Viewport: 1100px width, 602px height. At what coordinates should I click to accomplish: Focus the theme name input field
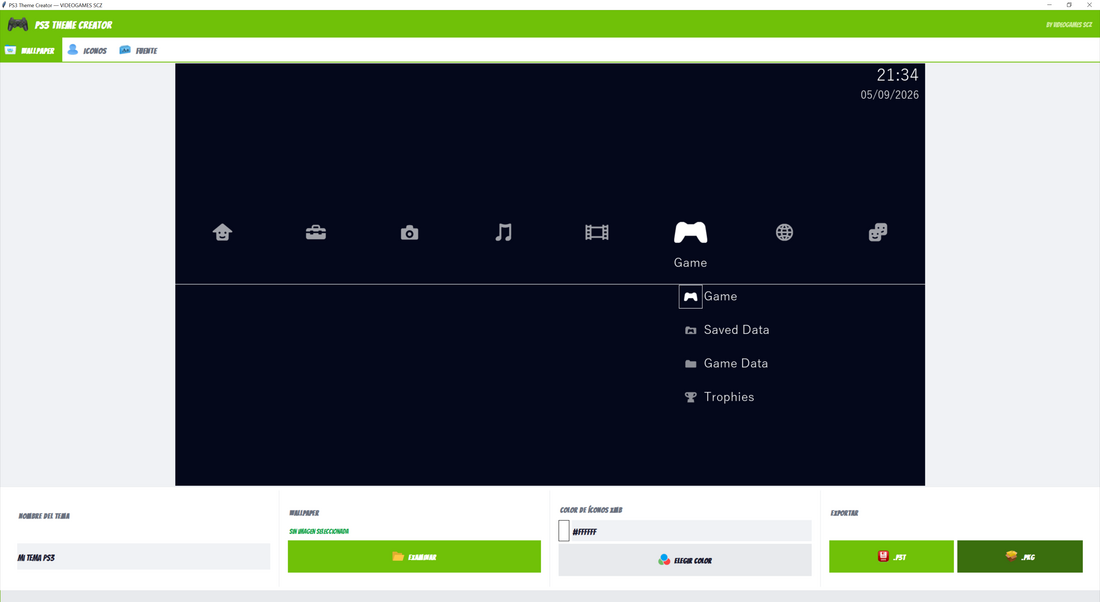coord(143,557)
